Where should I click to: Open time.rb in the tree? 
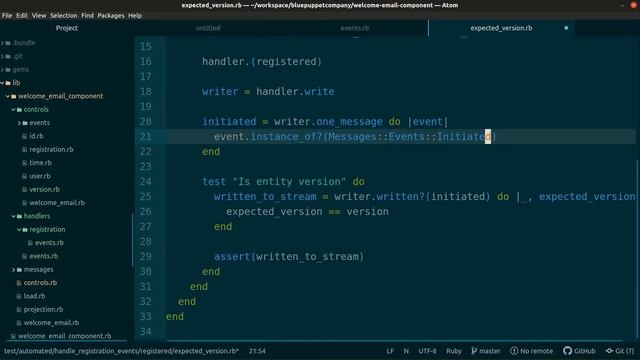[40, 163]
